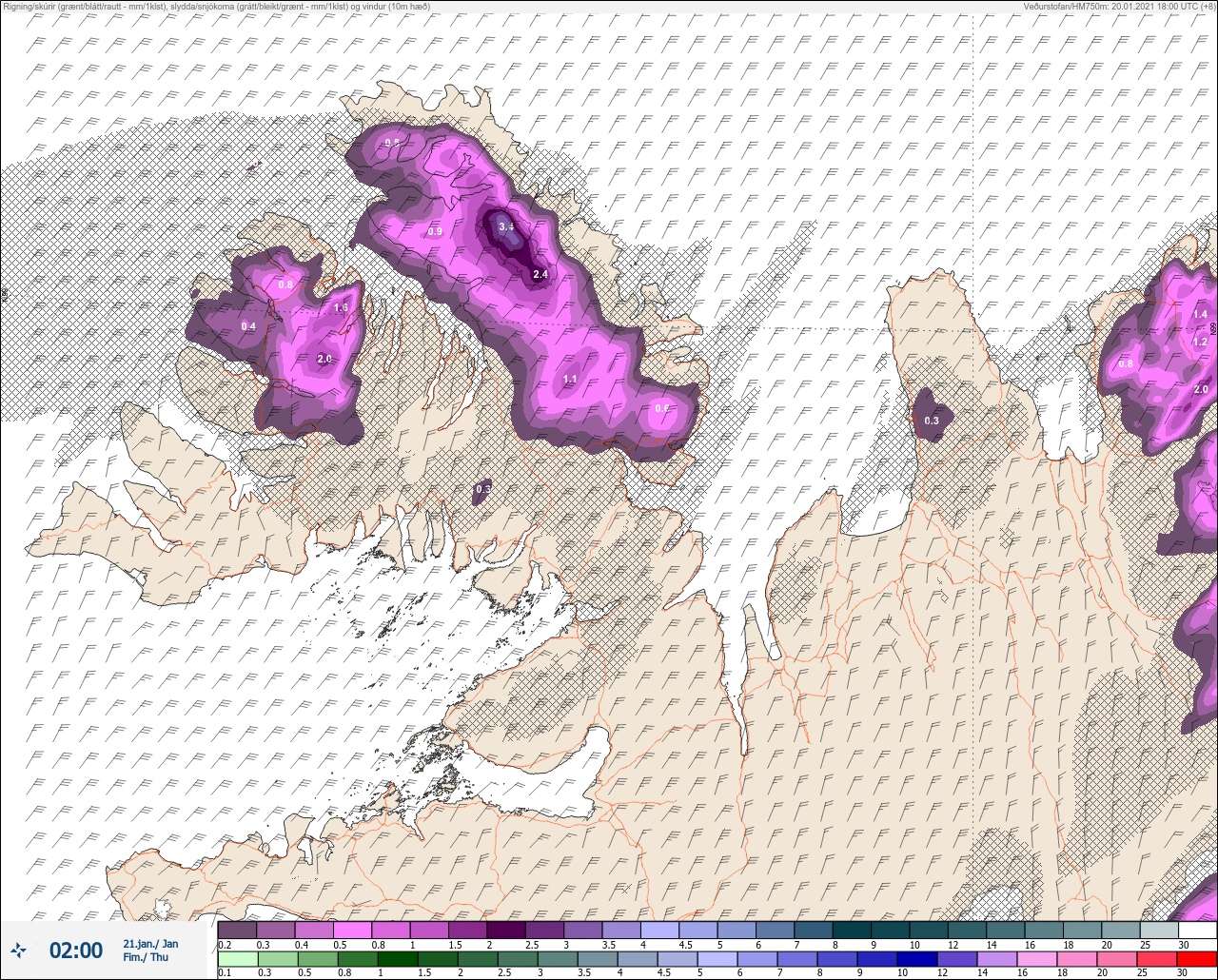Click the 2.4 precipitation value on the map
Viewport: 1218px width, 980px height.
(x=540, y=274)
